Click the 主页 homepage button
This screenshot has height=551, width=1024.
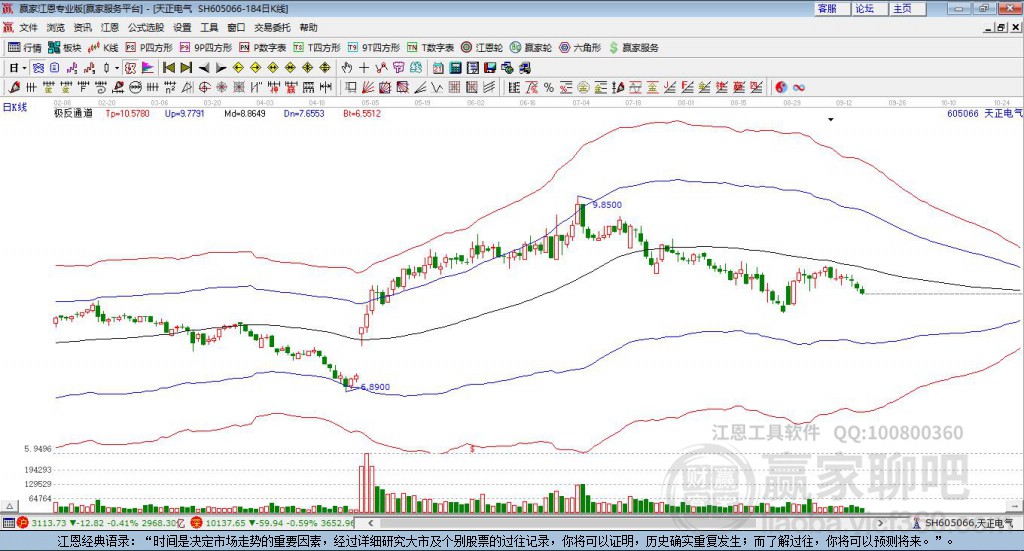tap(907, 8)
